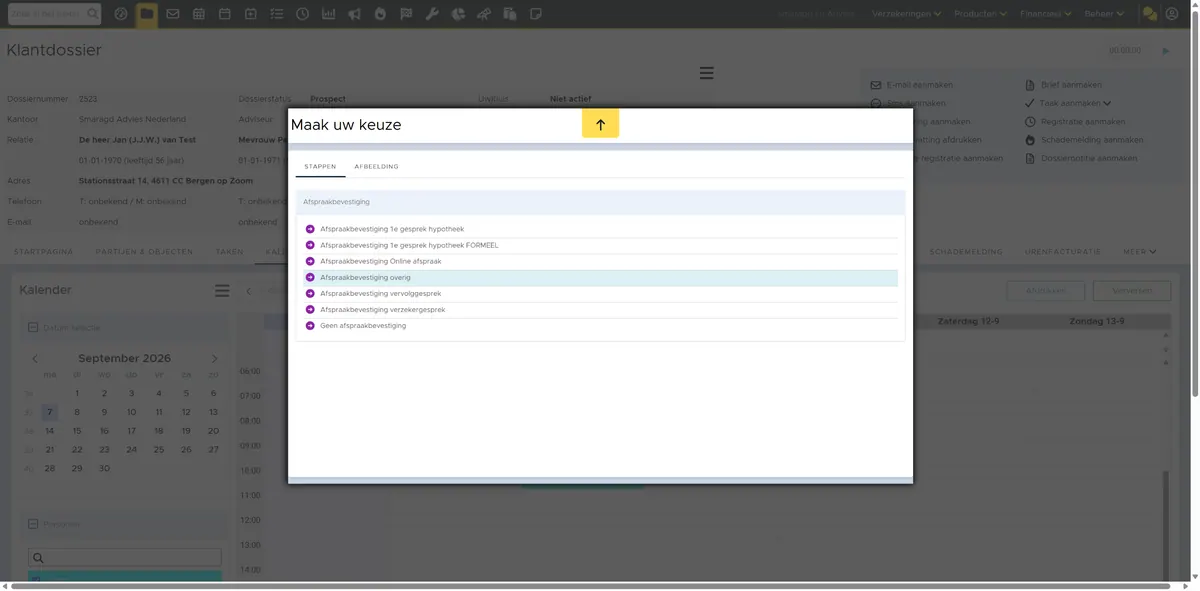Open the Meer tab dropdown
The width and height of the screenshot is (1200, 591).
point(1139,252)
